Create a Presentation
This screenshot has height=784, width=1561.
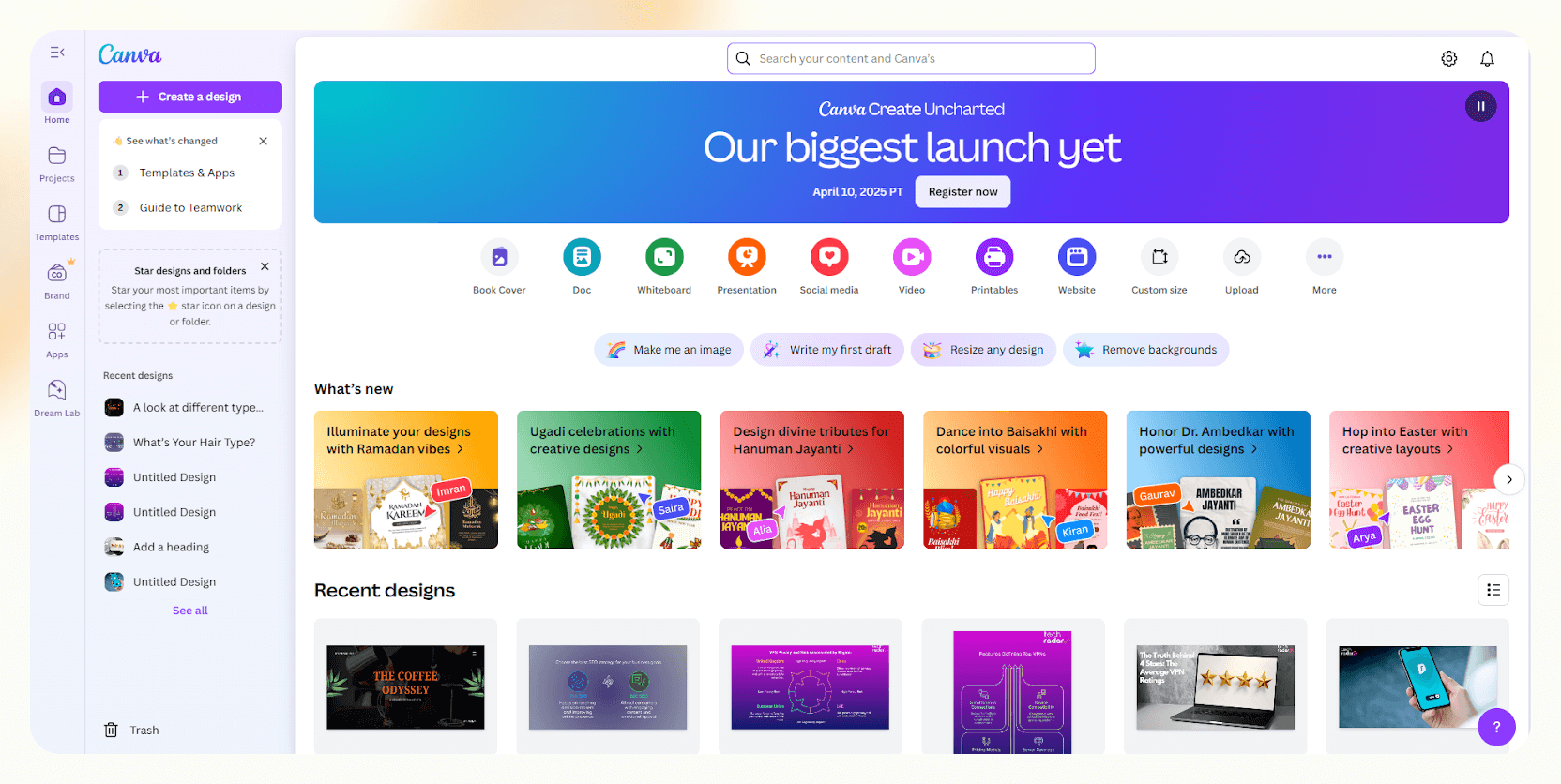coord(747,267)
